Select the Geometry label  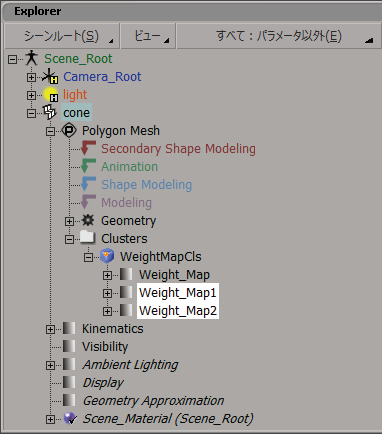pyautogui.click(x=128, y=221)
